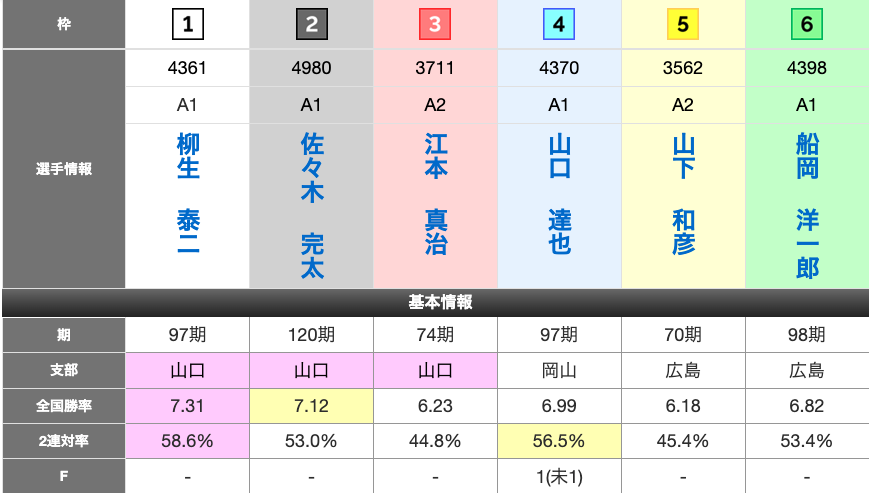This screenshot has width=869, height=493.
Task: Open racer 江本真治 profile link
Action: [435, 193]
